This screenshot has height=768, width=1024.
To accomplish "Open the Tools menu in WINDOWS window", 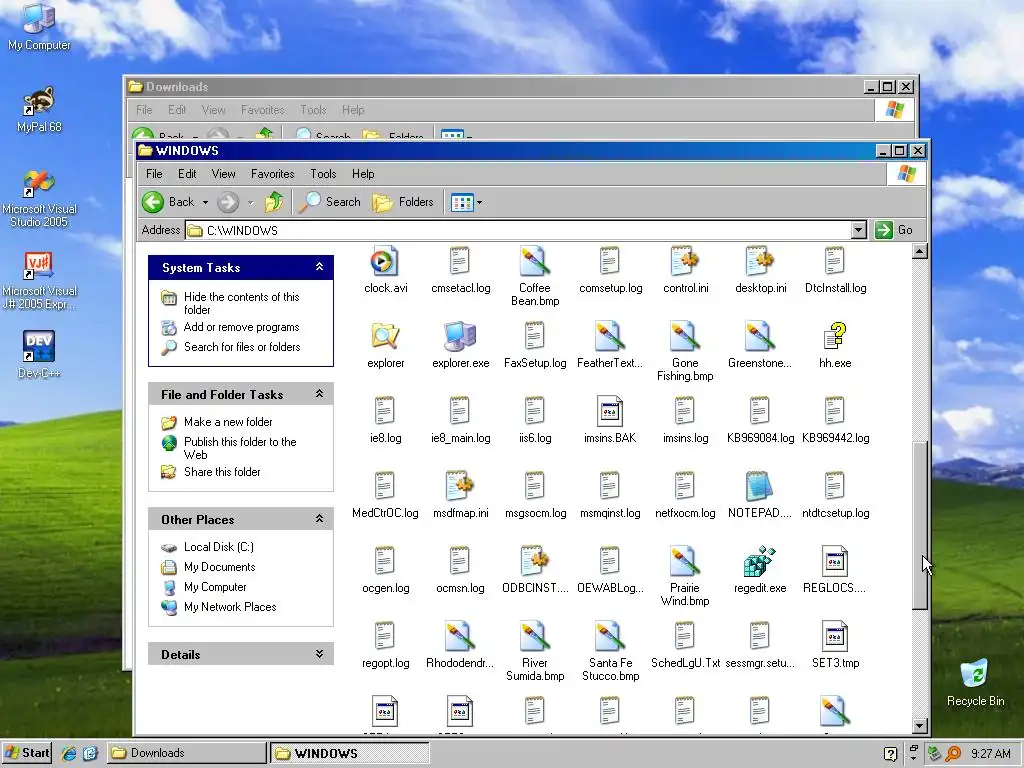I will [323, 174].
